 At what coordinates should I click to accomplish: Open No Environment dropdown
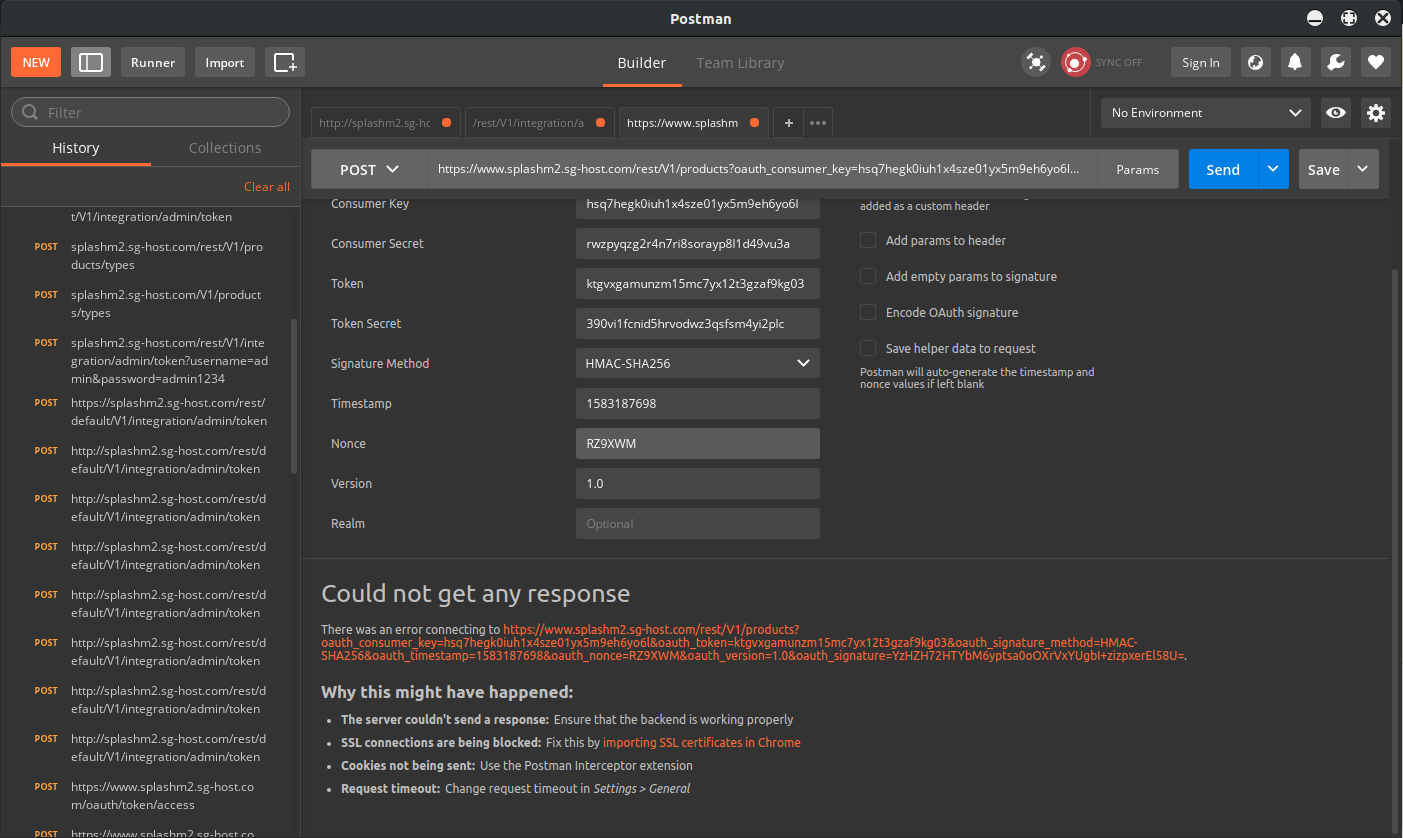[x=1205, y=113]
